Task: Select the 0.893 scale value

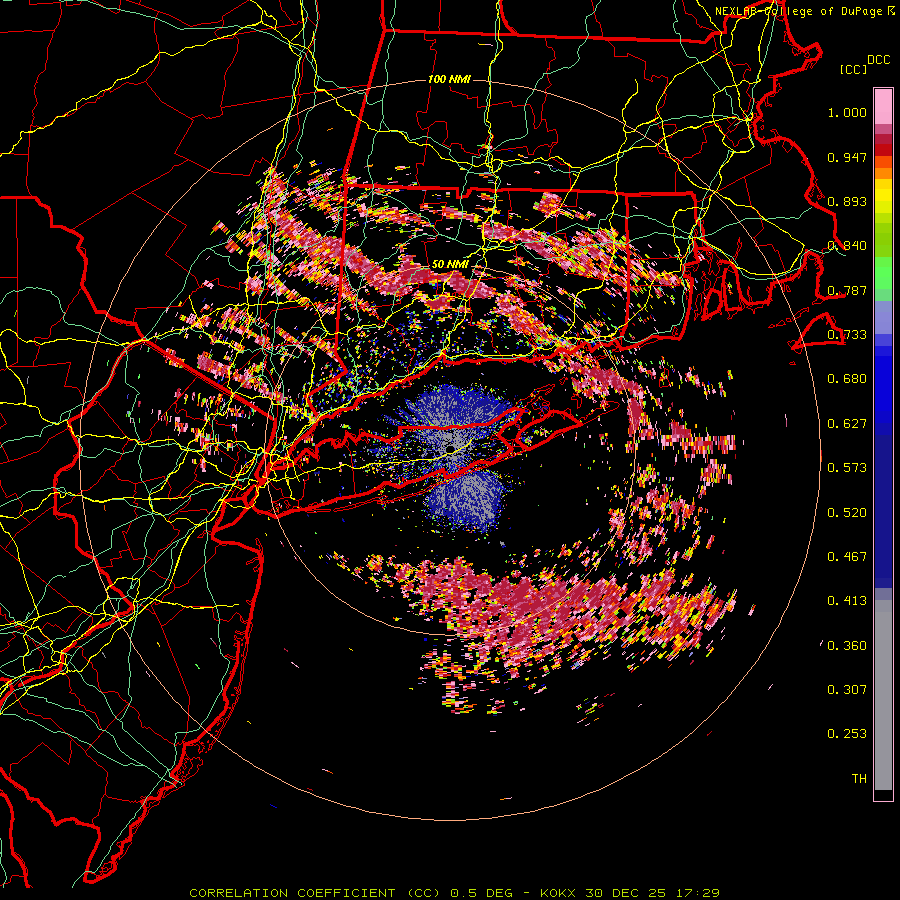Action: [847, 201]
